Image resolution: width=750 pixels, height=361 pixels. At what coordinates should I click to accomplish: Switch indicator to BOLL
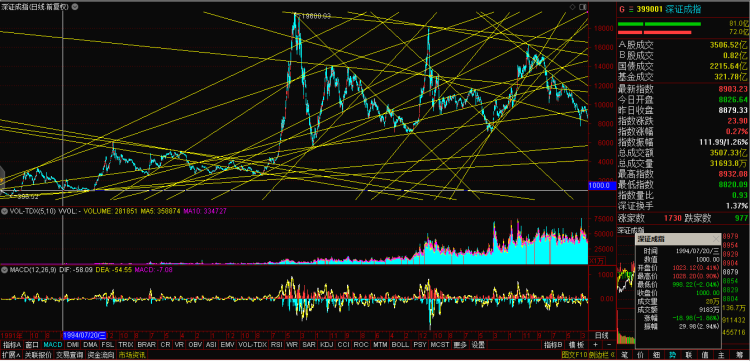[400, 345]
